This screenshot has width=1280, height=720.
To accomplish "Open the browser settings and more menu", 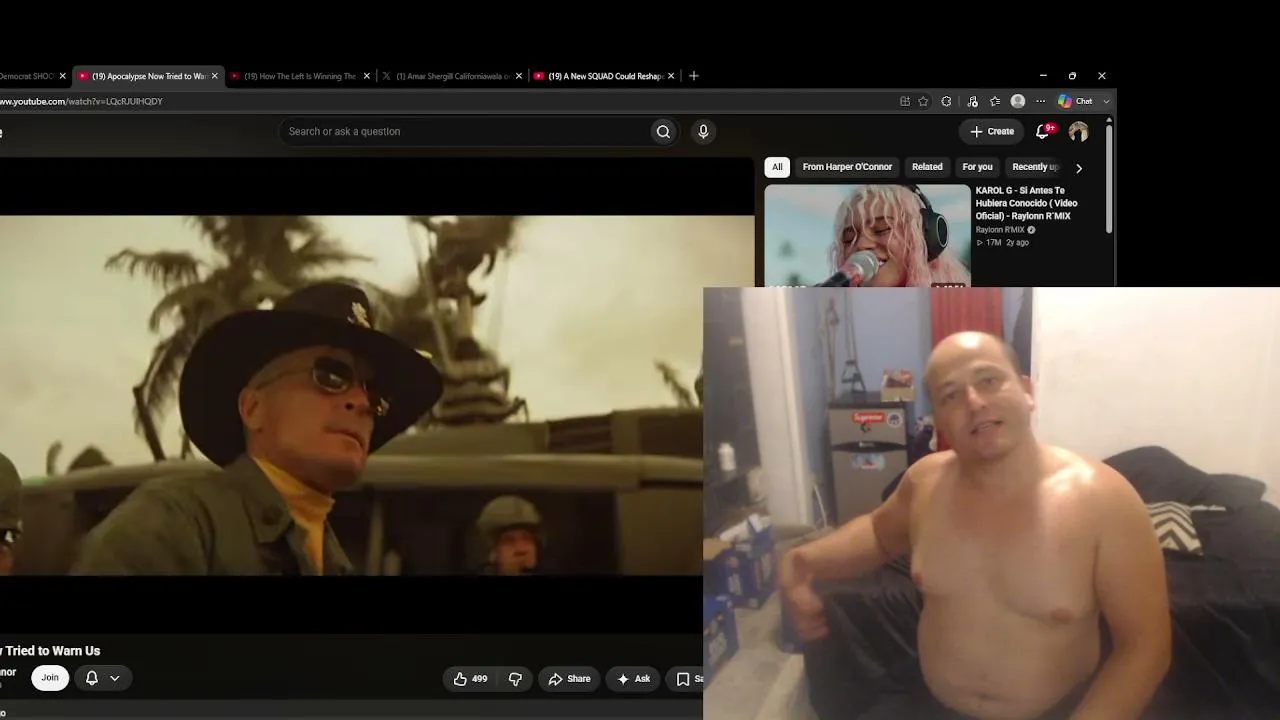I will point(1040,101).
